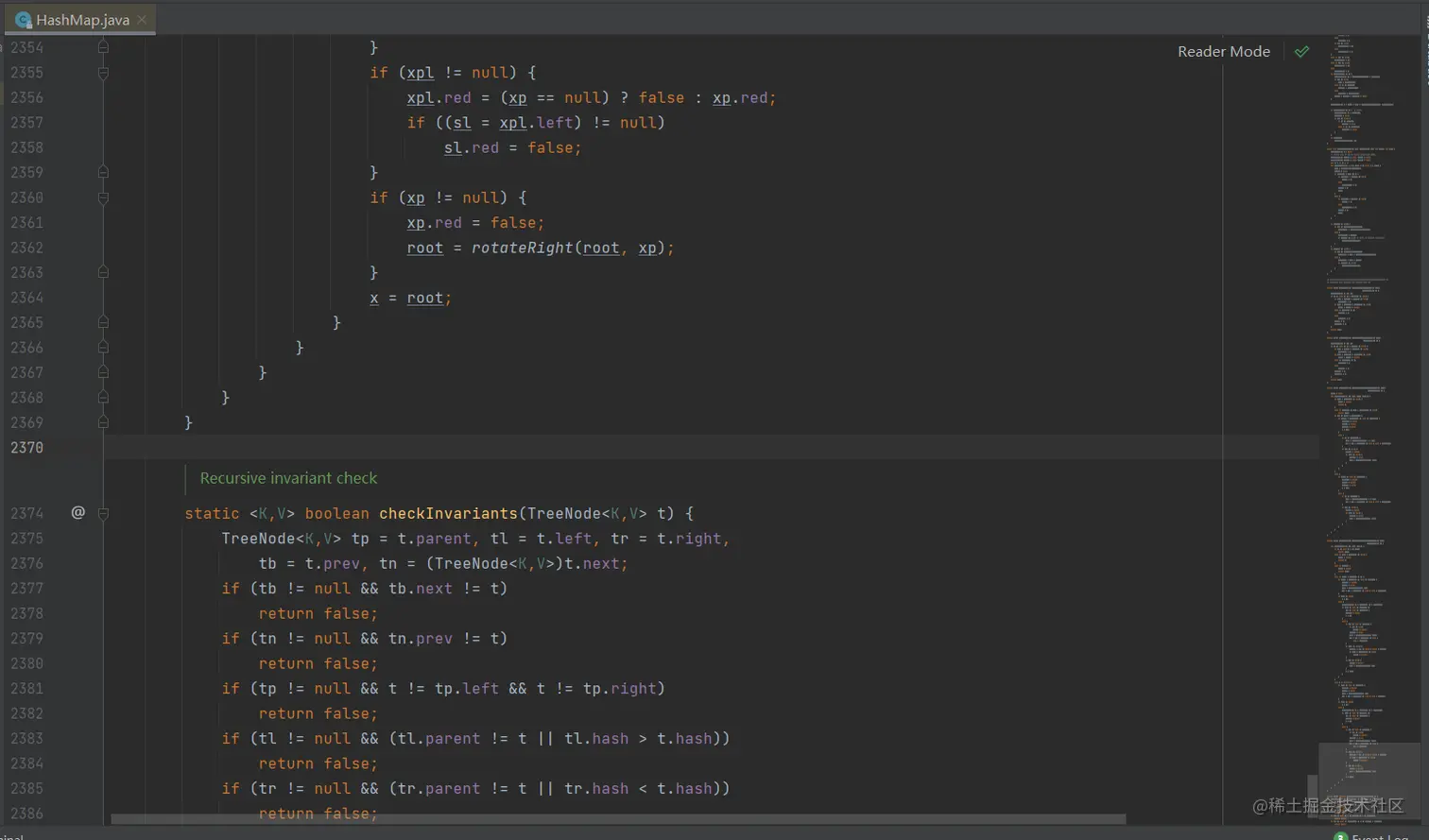
Task: Toggle fold end marker at line 2359
Action: click(104, 173)
